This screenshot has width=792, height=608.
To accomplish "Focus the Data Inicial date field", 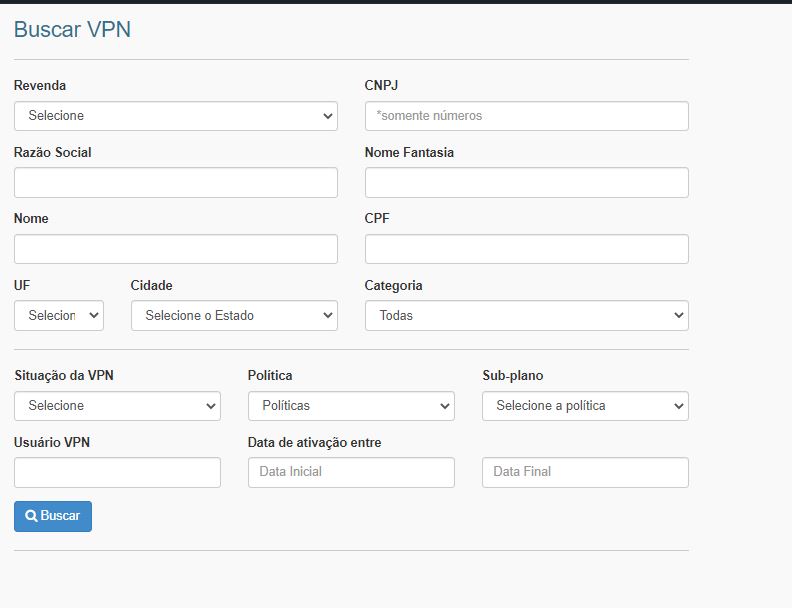I will (351, 472).
